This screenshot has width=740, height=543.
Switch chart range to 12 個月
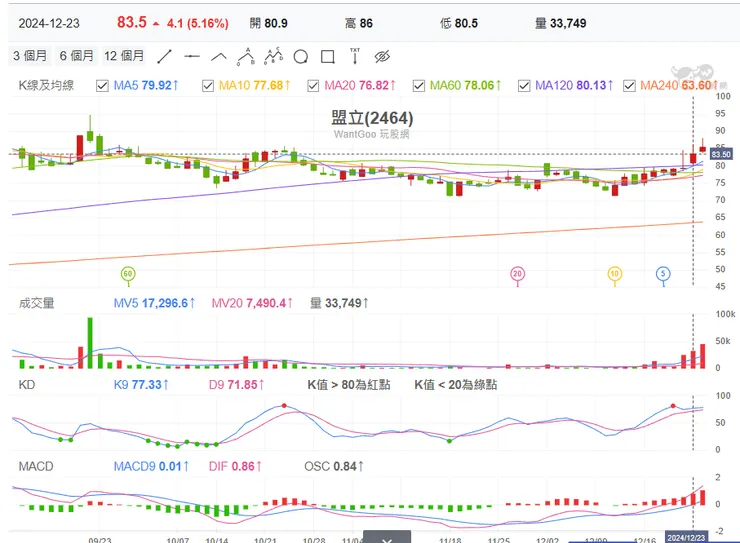click(x=124, y=56)
